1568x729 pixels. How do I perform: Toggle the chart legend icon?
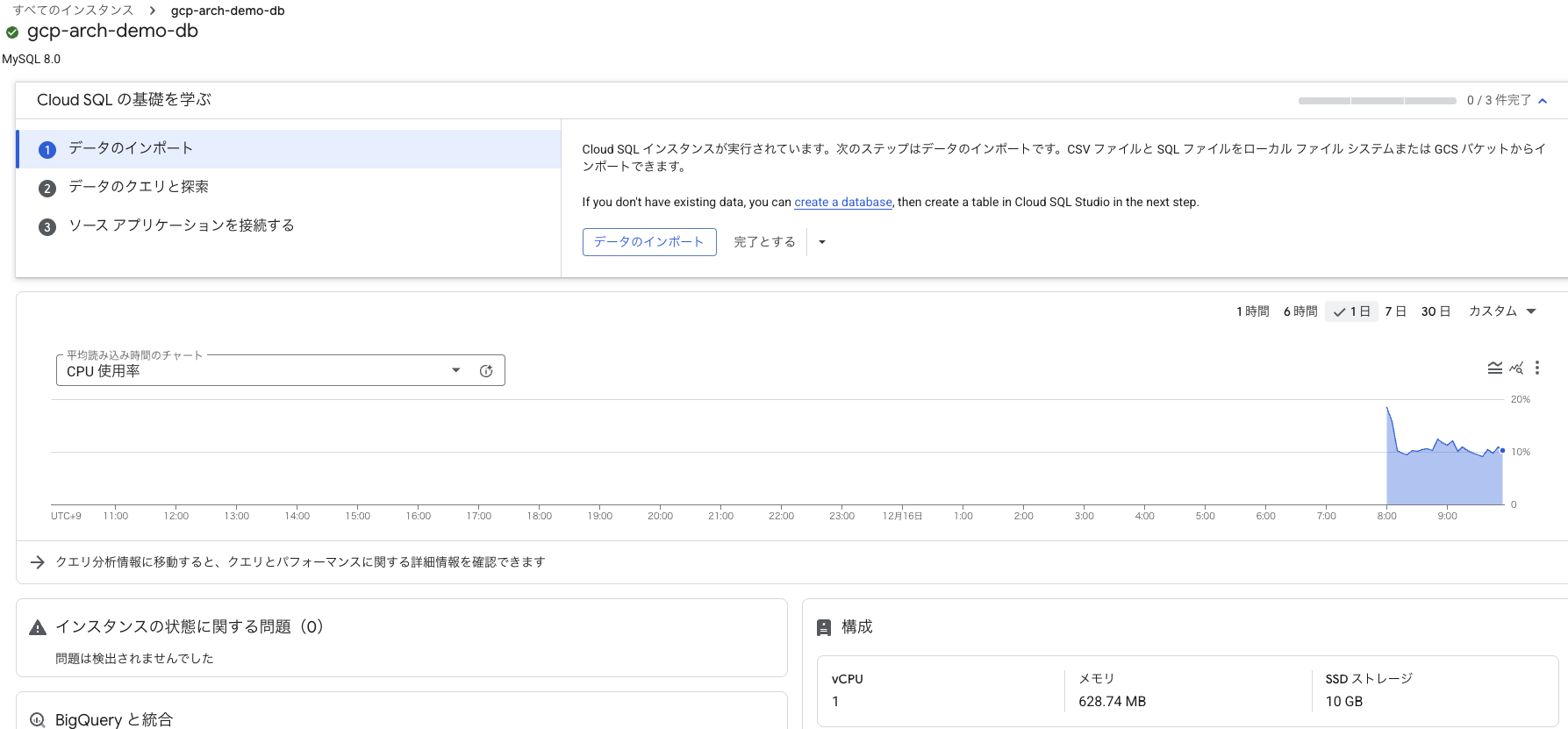tap(1494, 368)
